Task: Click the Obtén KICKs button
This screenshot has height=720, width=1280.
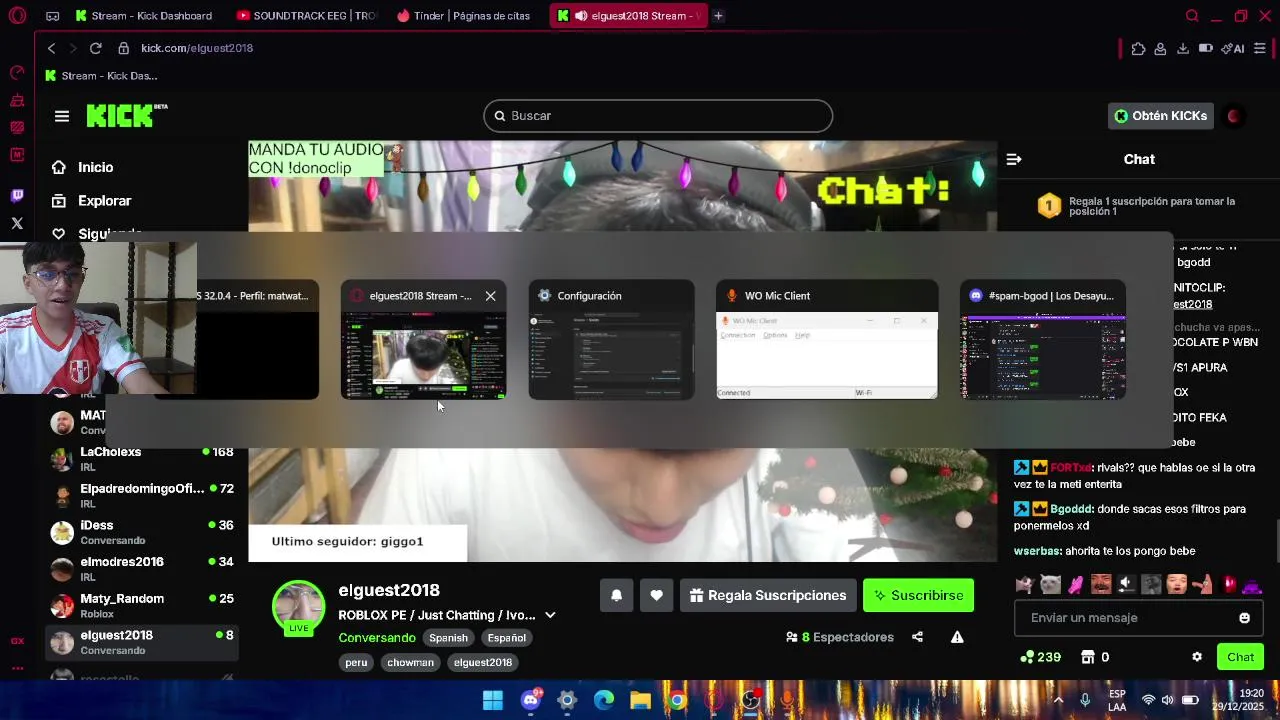Action: tap(1161, 116)
